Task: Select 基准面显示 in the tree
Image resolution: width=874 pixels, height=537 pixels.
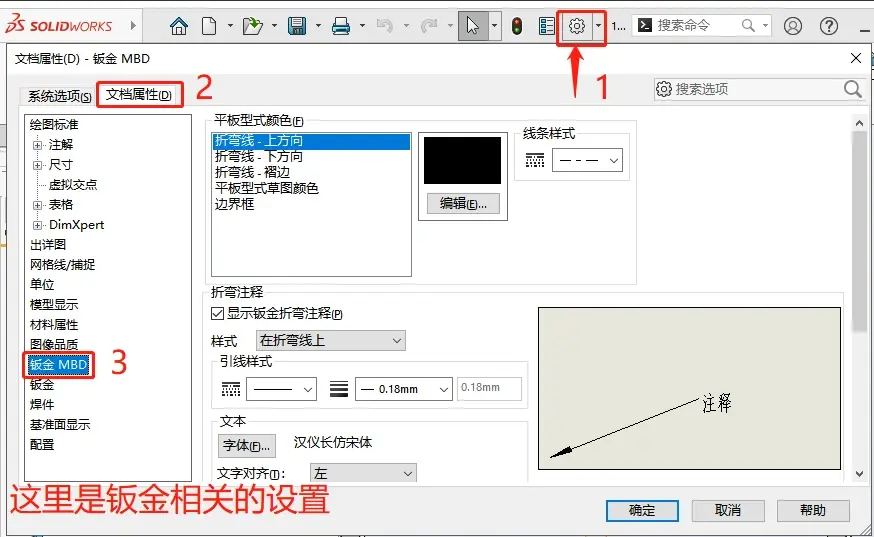Action: pos(60,425)
